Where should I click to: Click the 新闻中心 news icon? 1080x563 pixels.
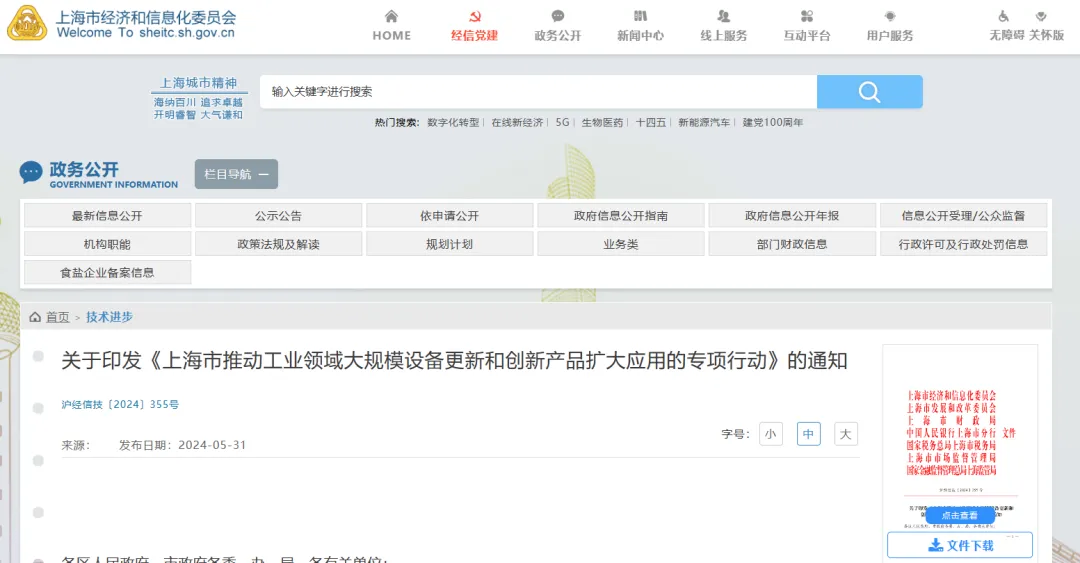[x=641, y=16]
